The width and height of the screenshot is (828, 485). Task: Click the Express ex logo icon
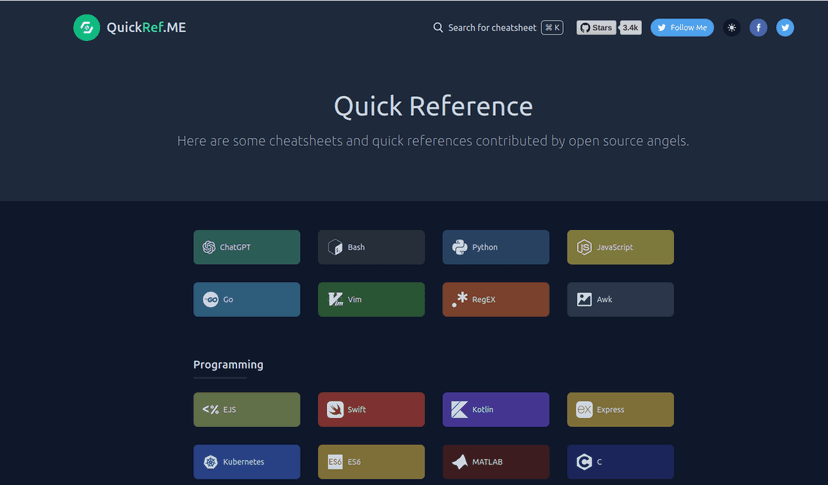[584, 409]
